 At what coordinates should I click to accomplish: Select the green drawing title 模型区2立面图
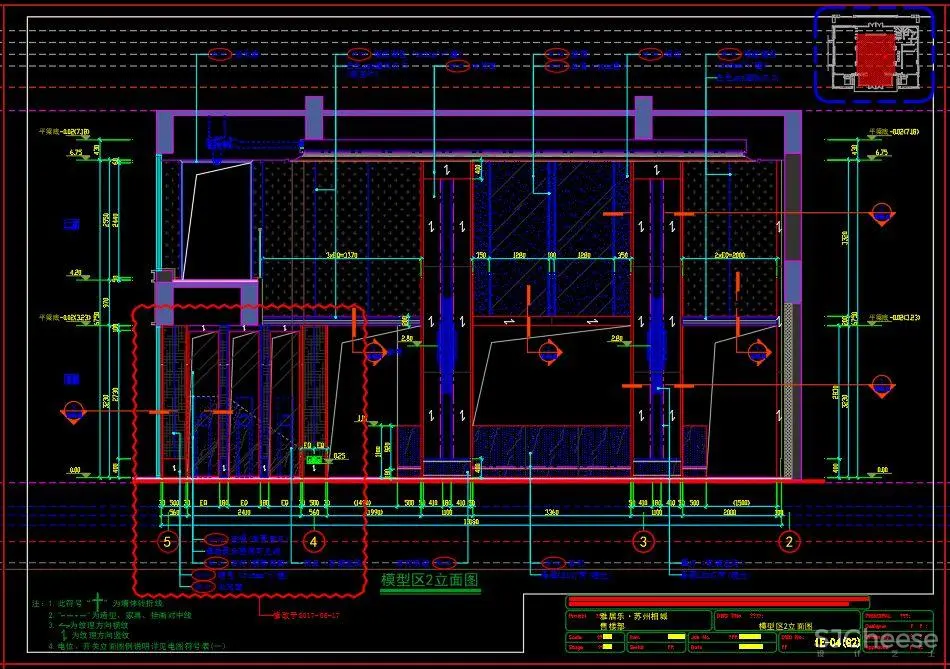(430, 579)
